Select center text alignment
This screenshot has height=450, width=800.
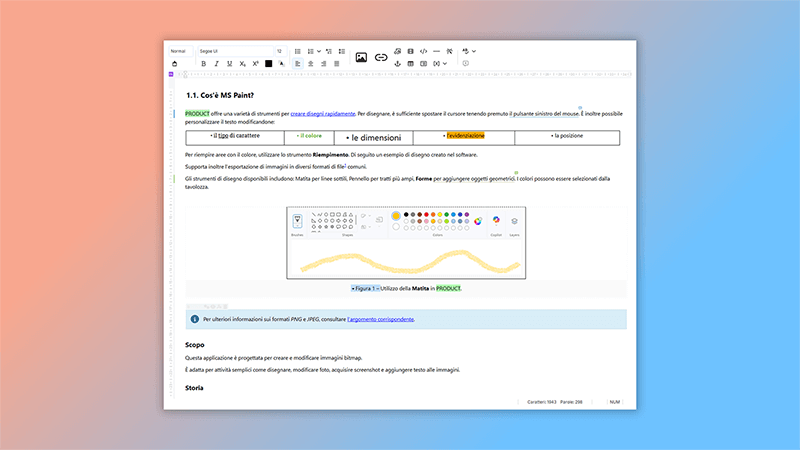(x=310, y=64)
